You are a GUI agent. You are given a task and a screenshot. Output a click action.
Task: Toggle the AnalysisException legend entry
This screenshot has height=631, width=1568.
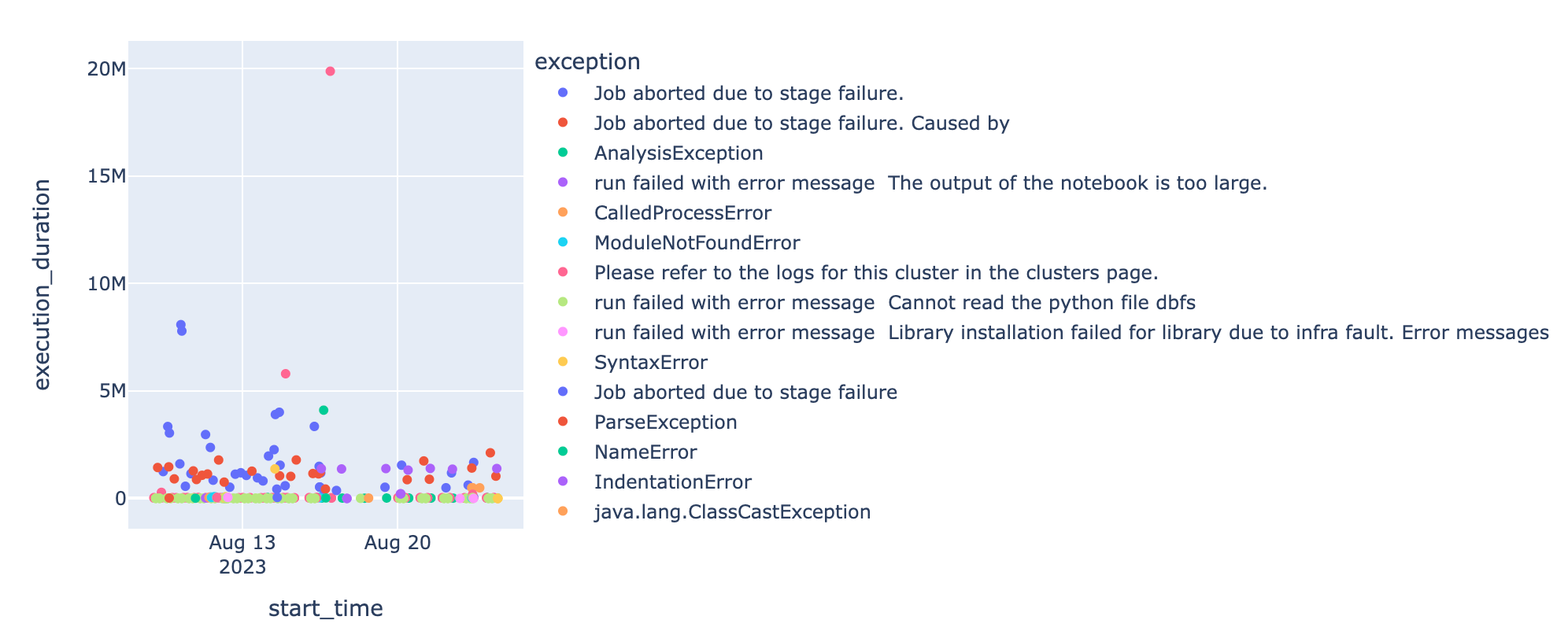pyautogui.click(x=678, y=153)
